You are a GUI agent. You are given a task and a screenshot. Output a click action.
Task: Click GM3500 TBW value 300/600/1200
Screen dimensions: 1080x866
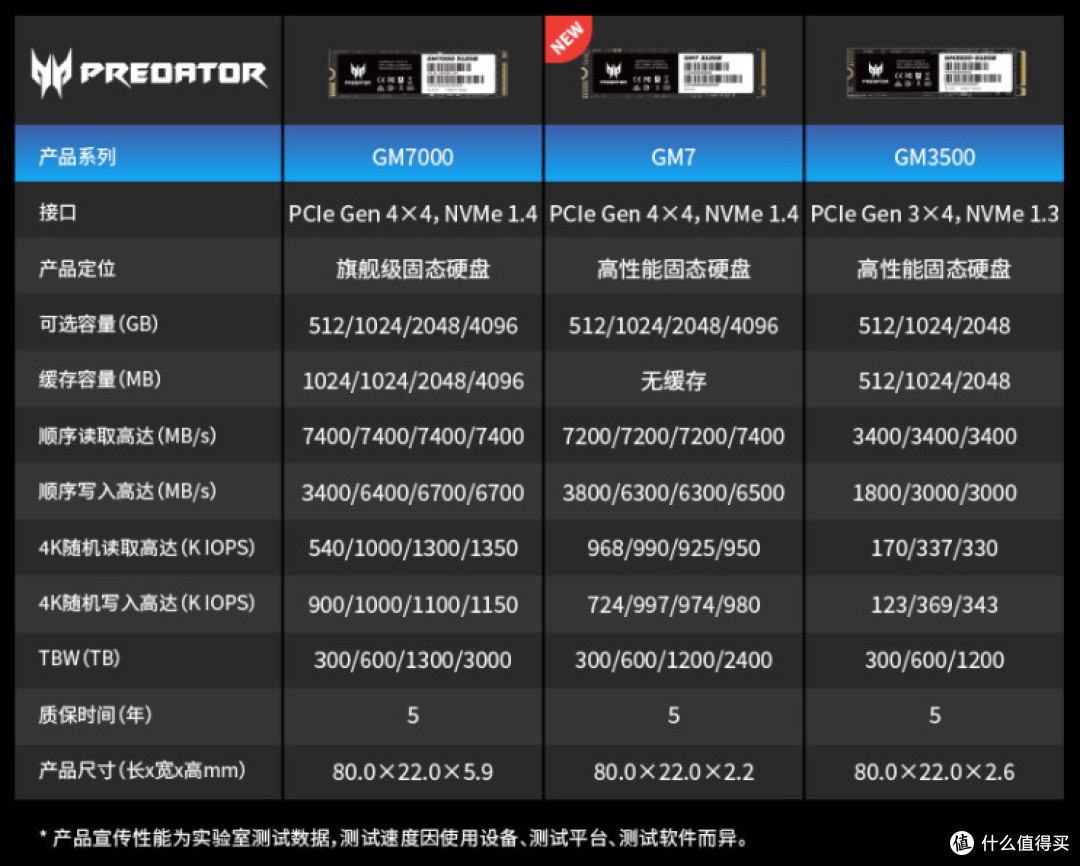pos(934,660)
